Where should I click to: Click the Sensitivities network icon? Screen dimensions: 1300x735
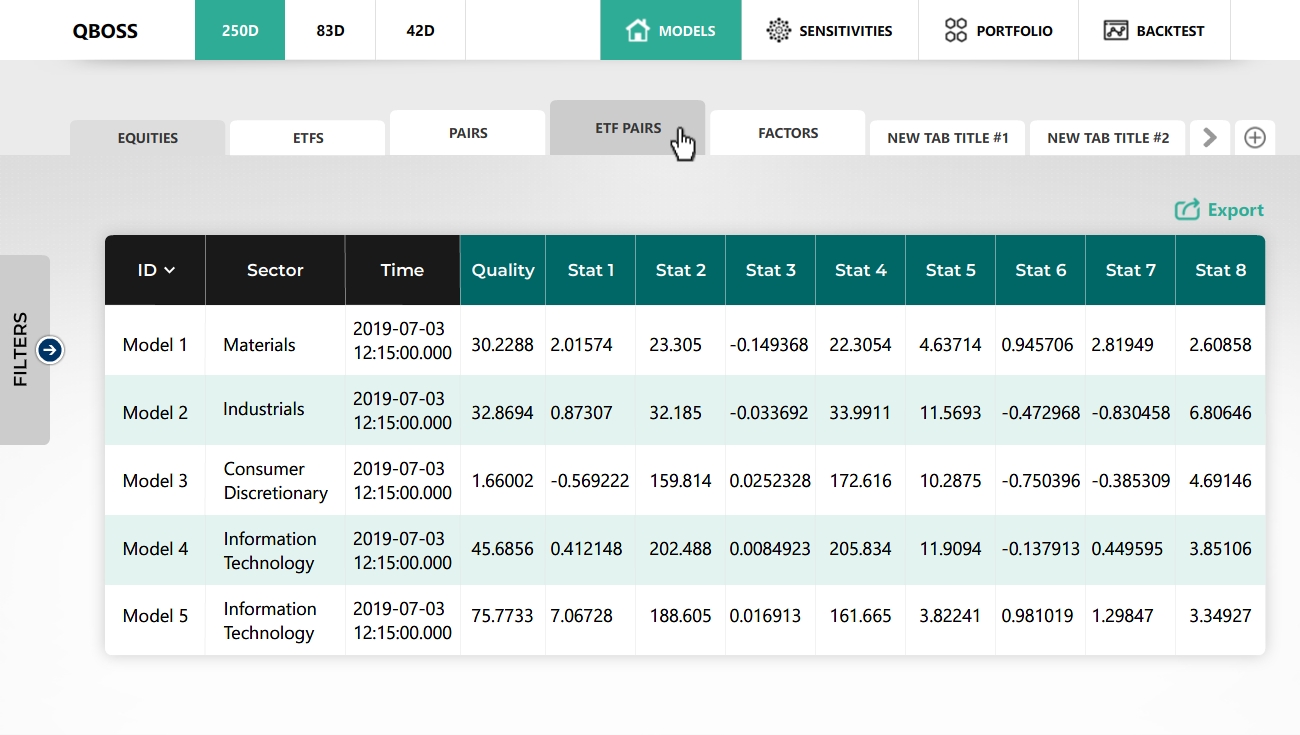(778, 30)
